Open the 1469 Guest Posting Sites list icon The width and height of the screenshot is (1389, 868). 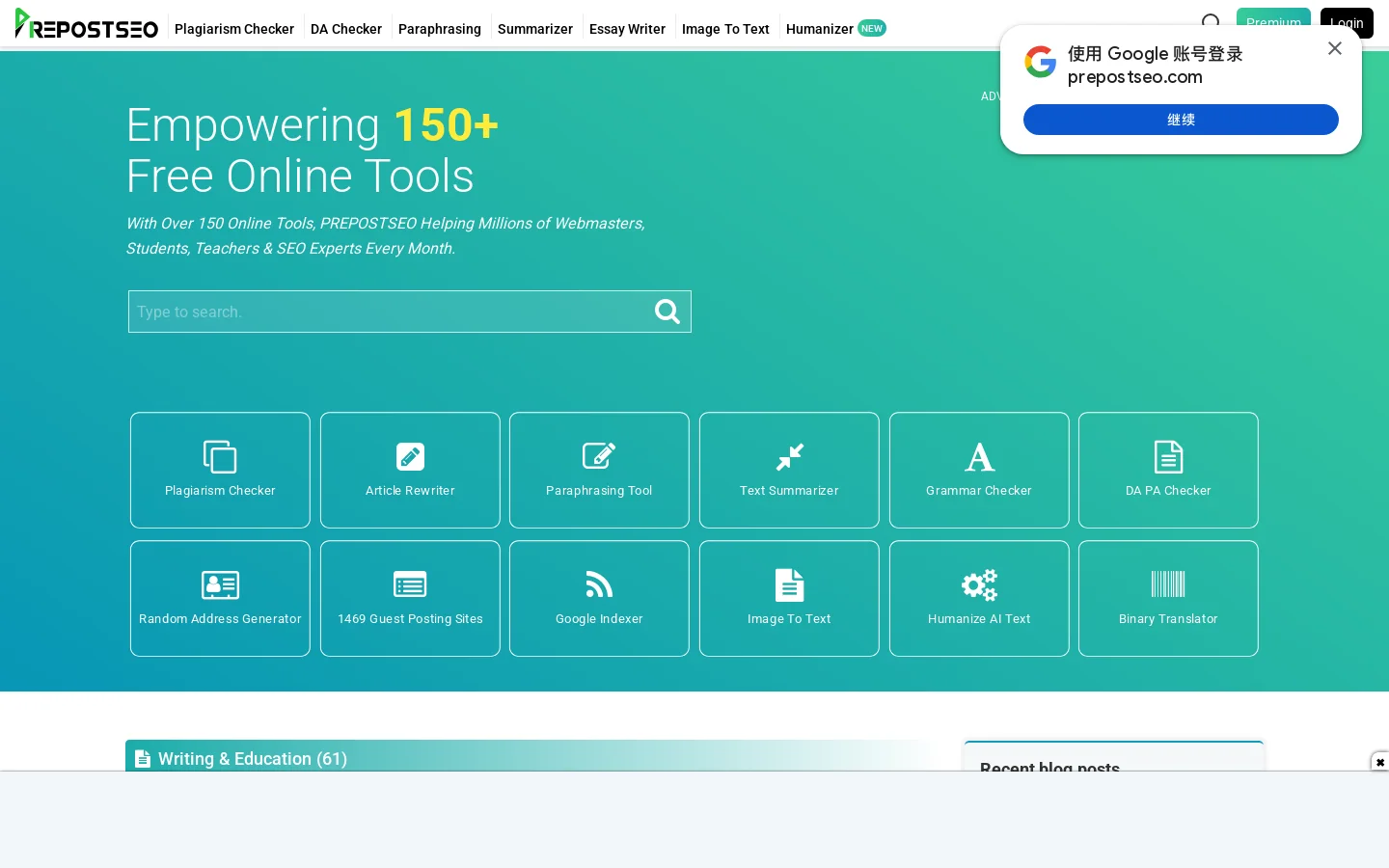[410, 585]
